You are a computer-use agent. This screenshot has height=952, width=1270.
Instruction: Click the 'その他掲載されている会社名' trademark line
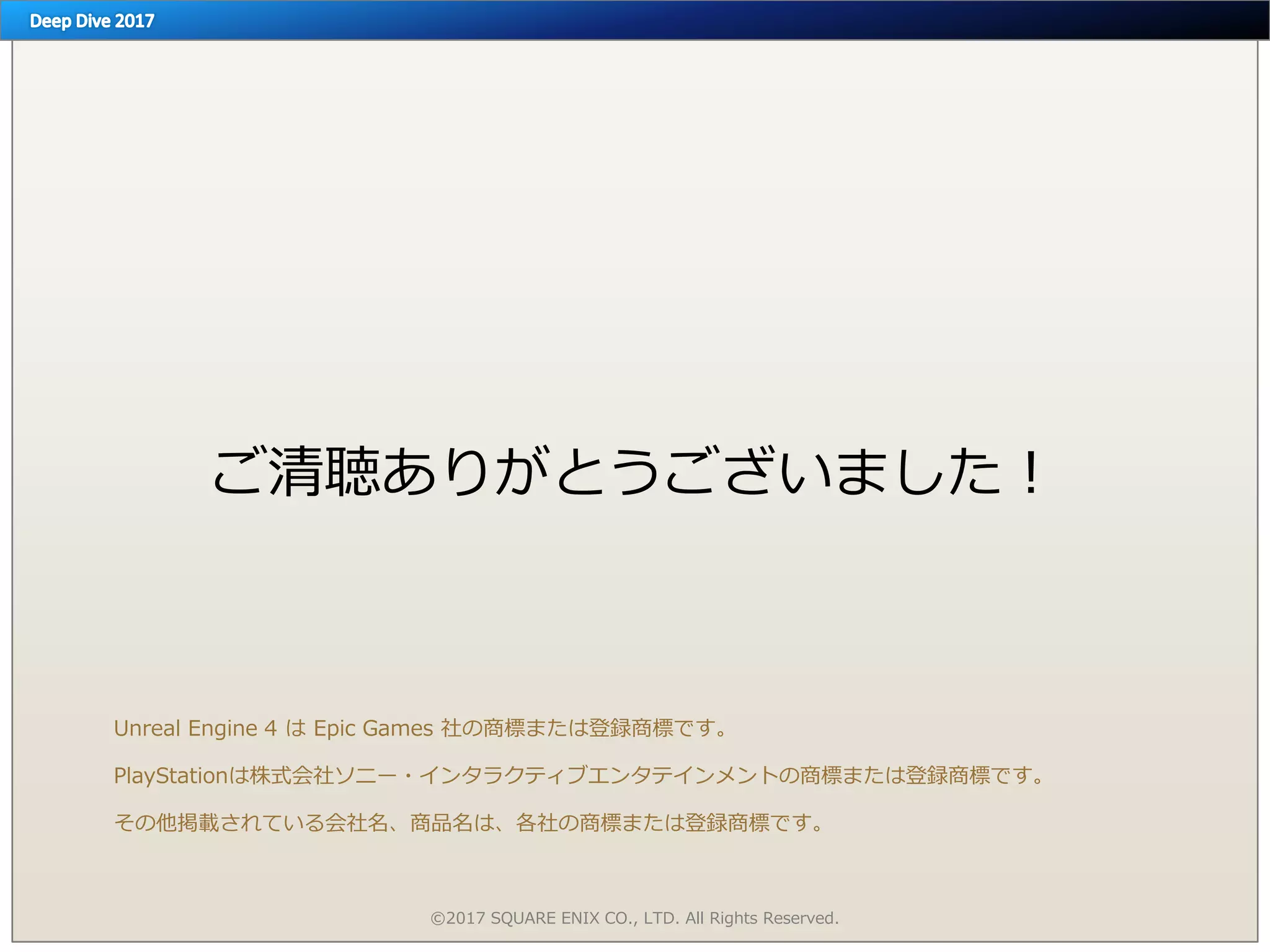[469, 822]
